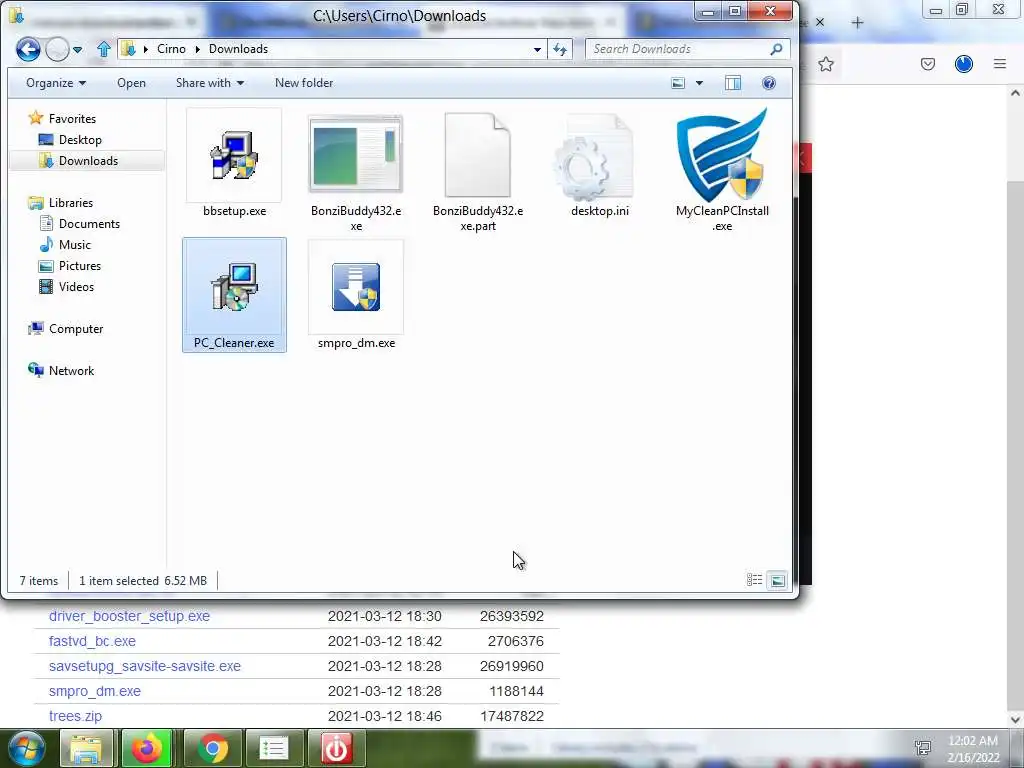The height and width of the screenshot is (768, 1024).
Task: Click the Firefox Pocket icon
Action: point(928,64)
